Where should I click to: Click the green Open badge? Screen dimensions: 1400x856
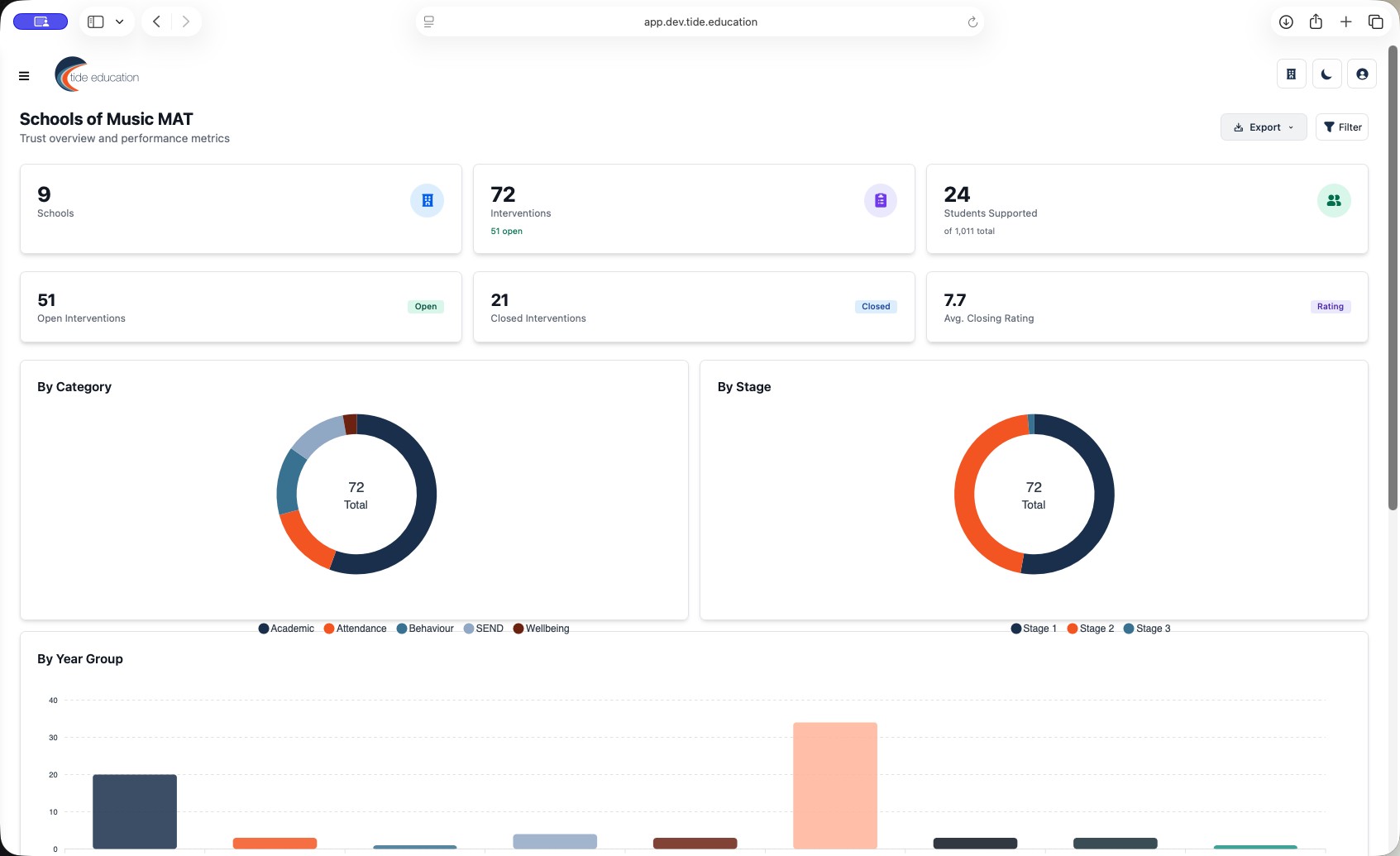pos(426,307)
